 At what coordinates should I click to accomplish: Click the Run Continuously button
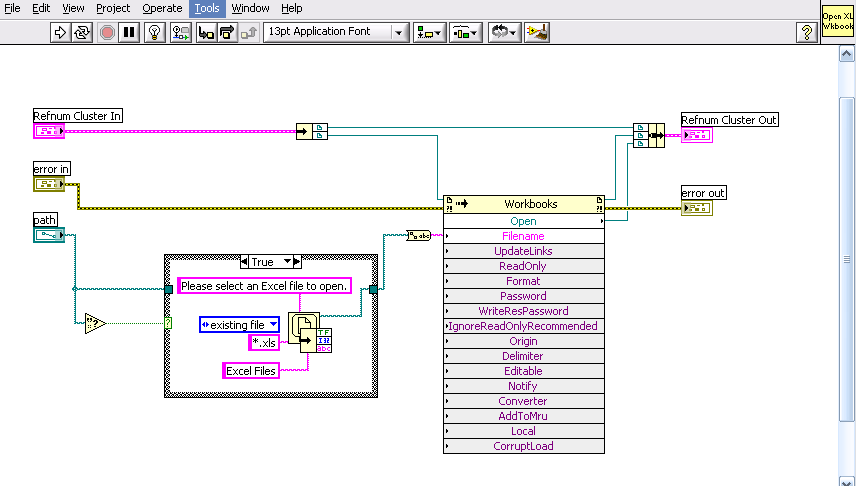[x=82, y=33]
